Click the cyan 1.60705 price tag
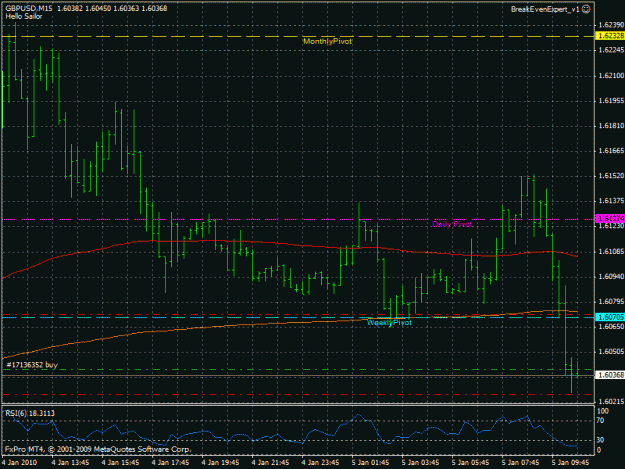Image resolution: width=625 pixels, height=469 pixels. (x=610, y=317)
